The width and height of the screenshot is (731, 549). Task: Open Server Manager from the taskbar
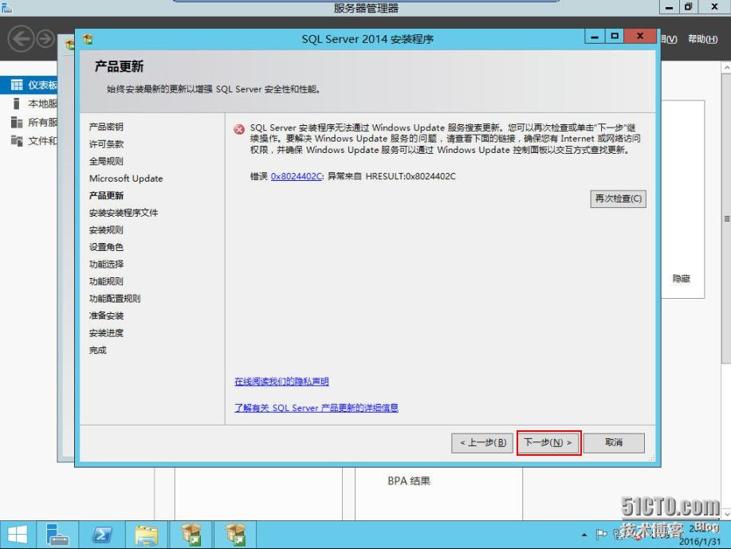pyautogui.click(x=57, y=533)
